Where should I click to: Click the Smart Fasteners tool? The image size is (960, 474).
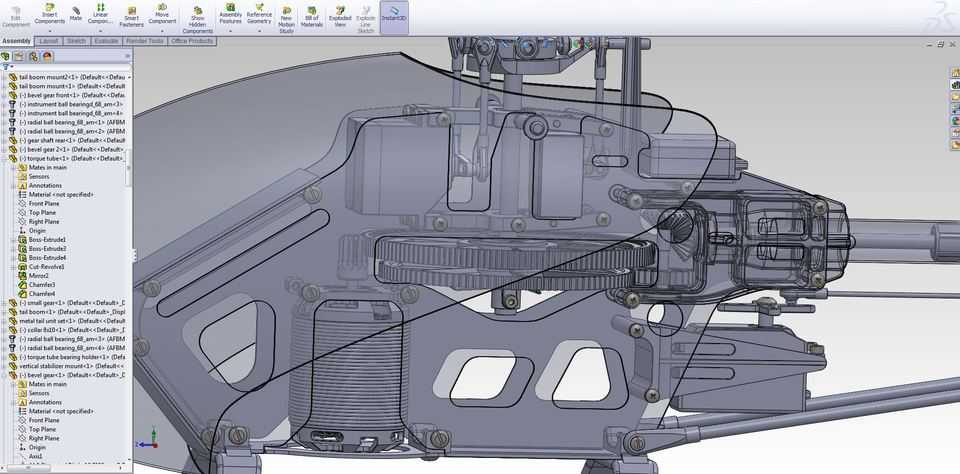131,18
